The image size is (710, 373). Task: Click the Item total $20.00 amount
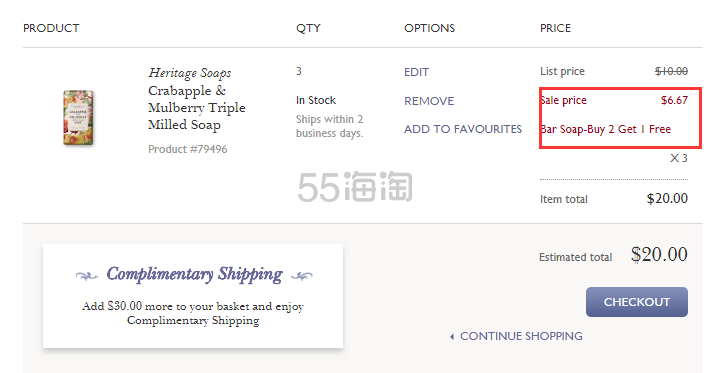[x=667, y=198]
